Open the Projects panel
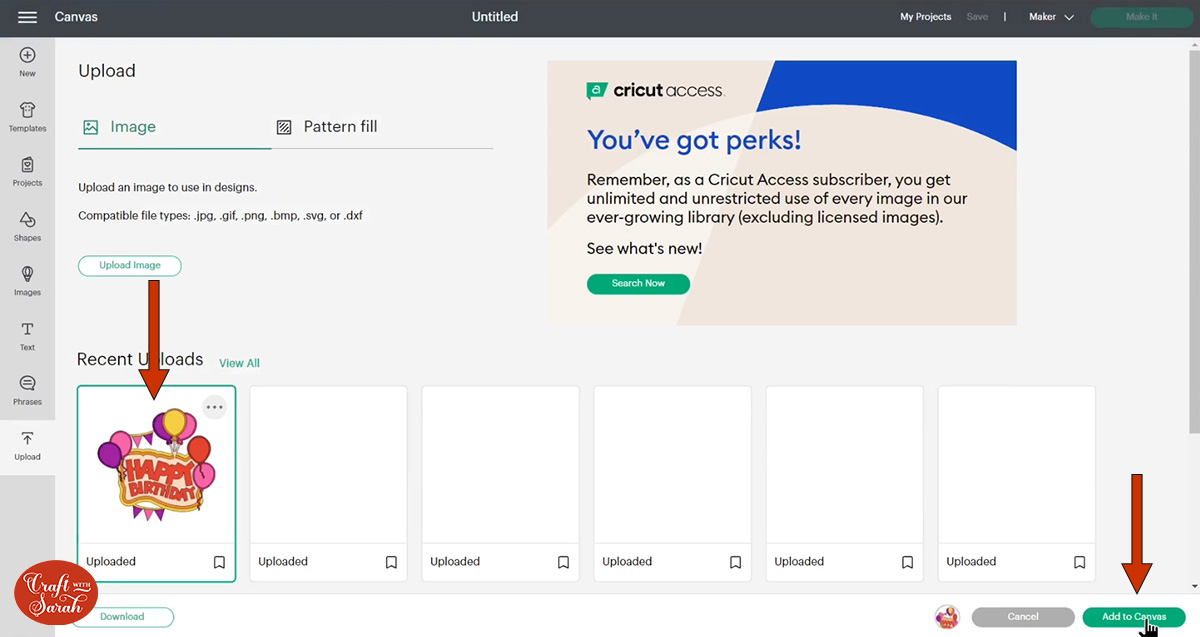1200x637 pixels. pyautogui.click(x=27, y=171)
